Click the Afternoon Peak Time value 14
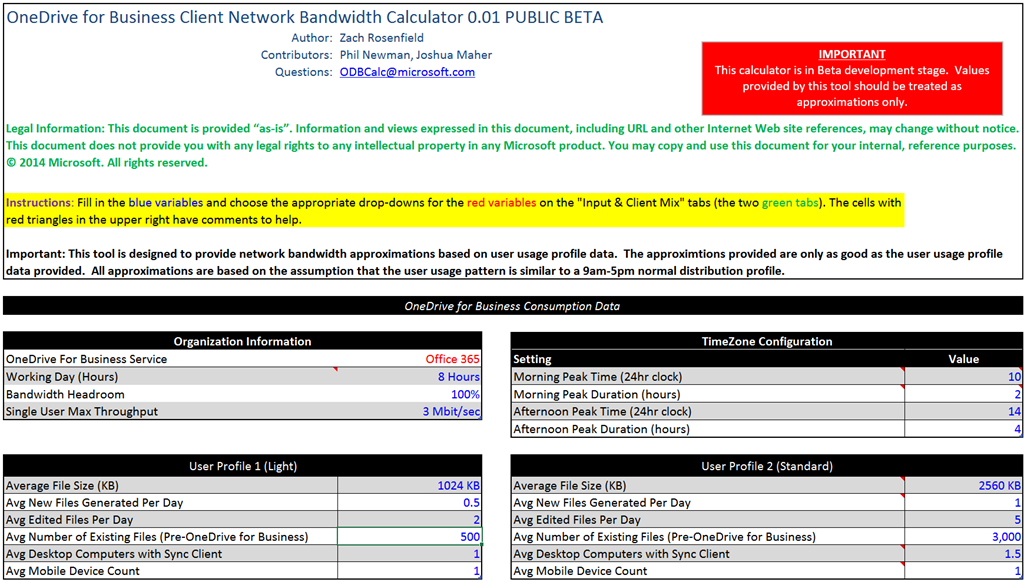This screenshot has width=1024, height=582. pos(963,412)
